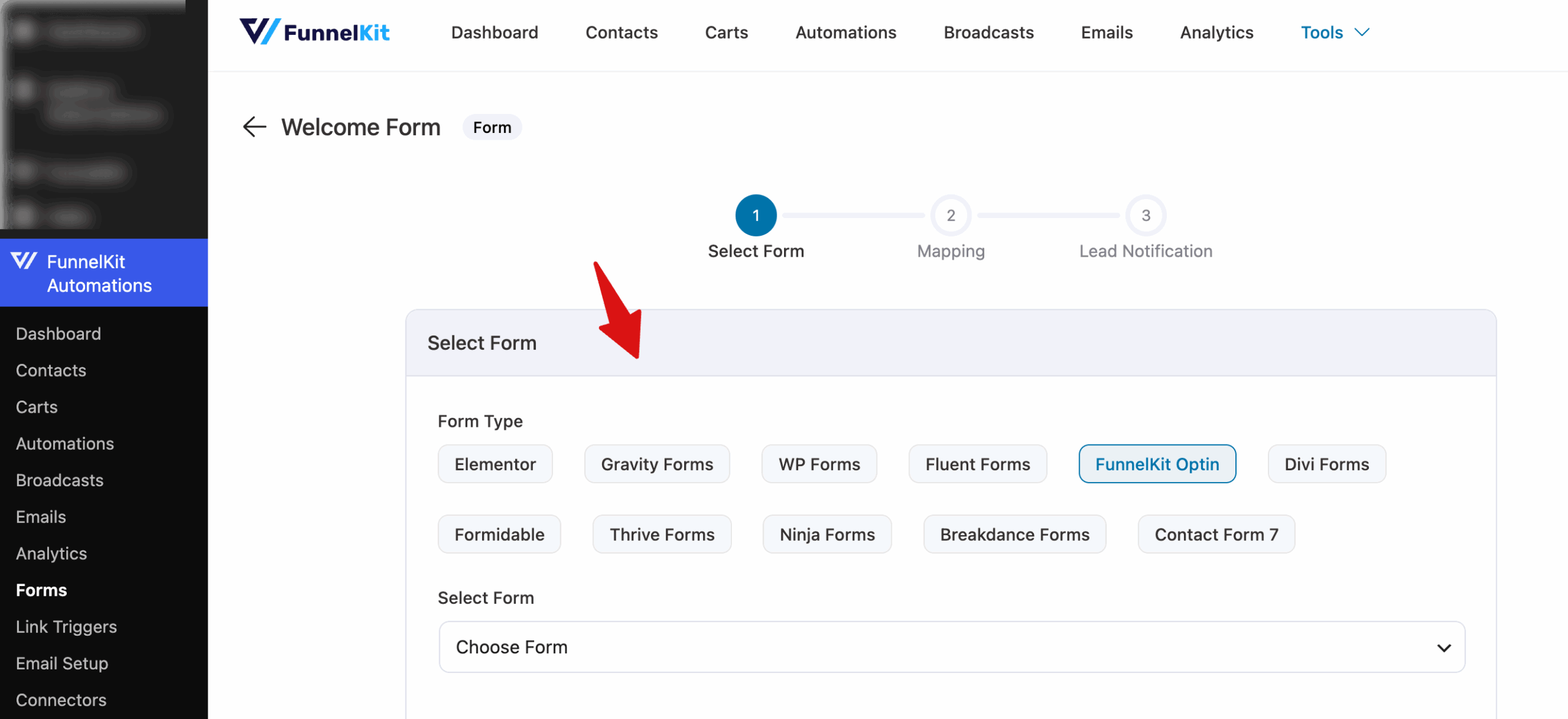Open Connectors sidebar link
1568x719 pixels.
pyautogui.click(x=61, y=699)
